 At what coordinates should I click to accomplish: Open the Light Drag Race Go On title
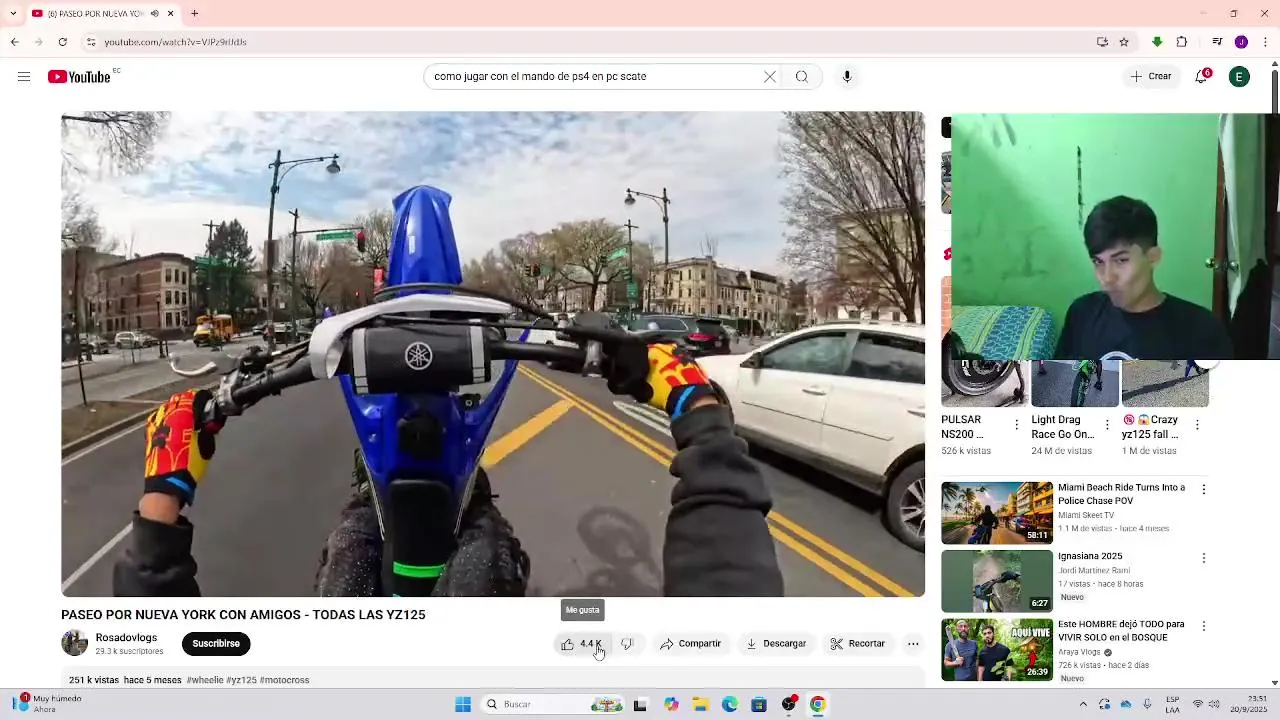pos(1063,427)
